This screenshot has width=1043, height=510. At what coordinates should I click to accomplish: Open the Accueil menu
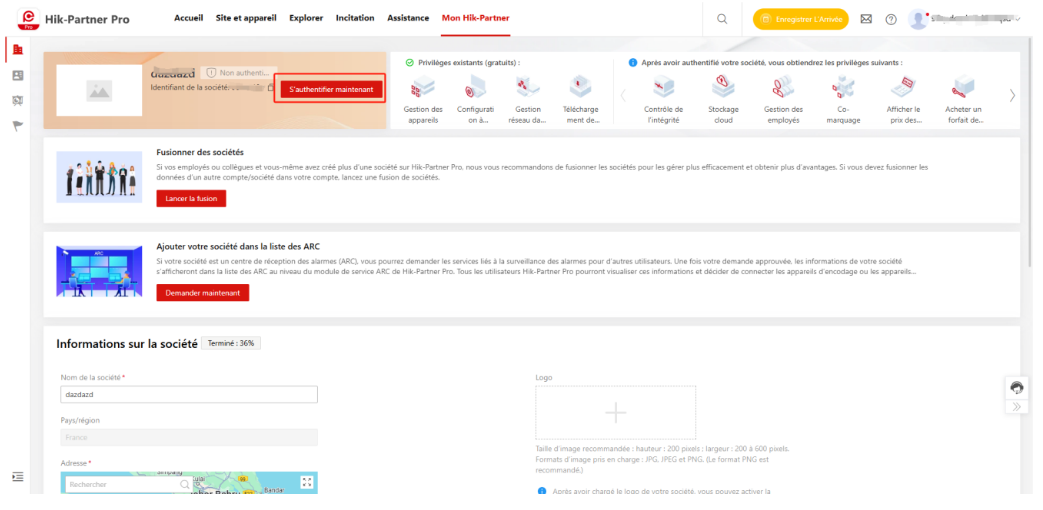coord(189,18)
